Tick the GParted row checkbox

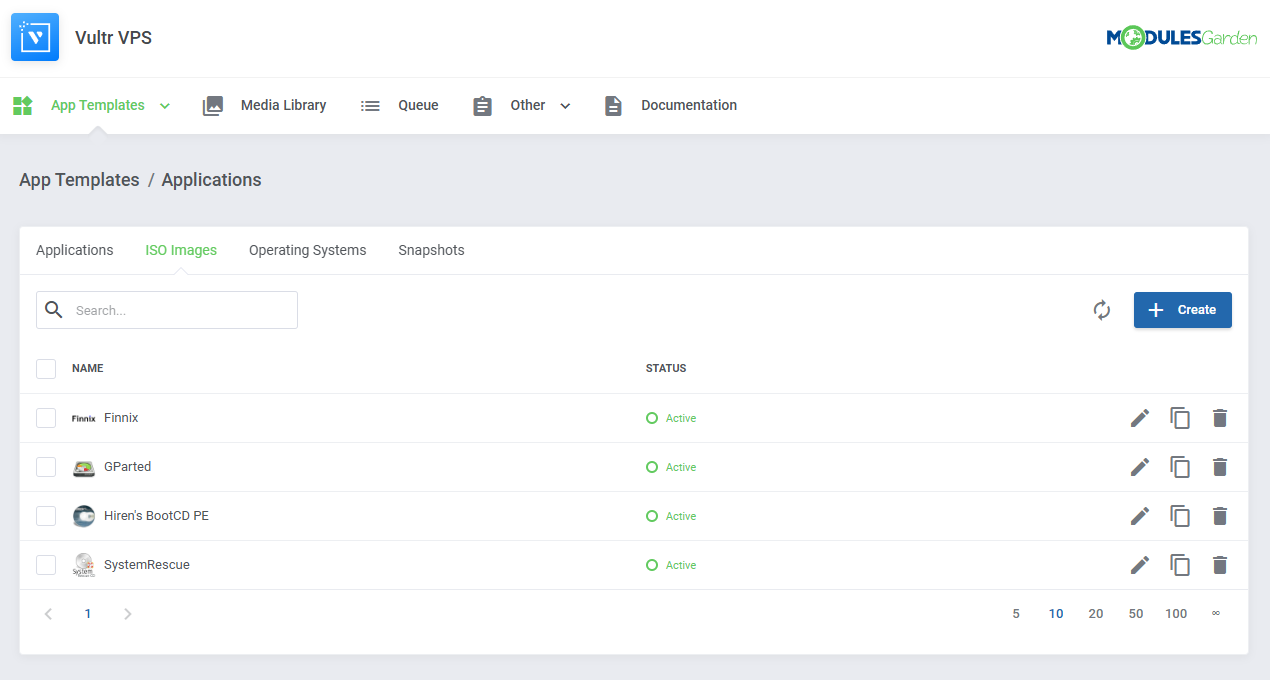[45, 467]
